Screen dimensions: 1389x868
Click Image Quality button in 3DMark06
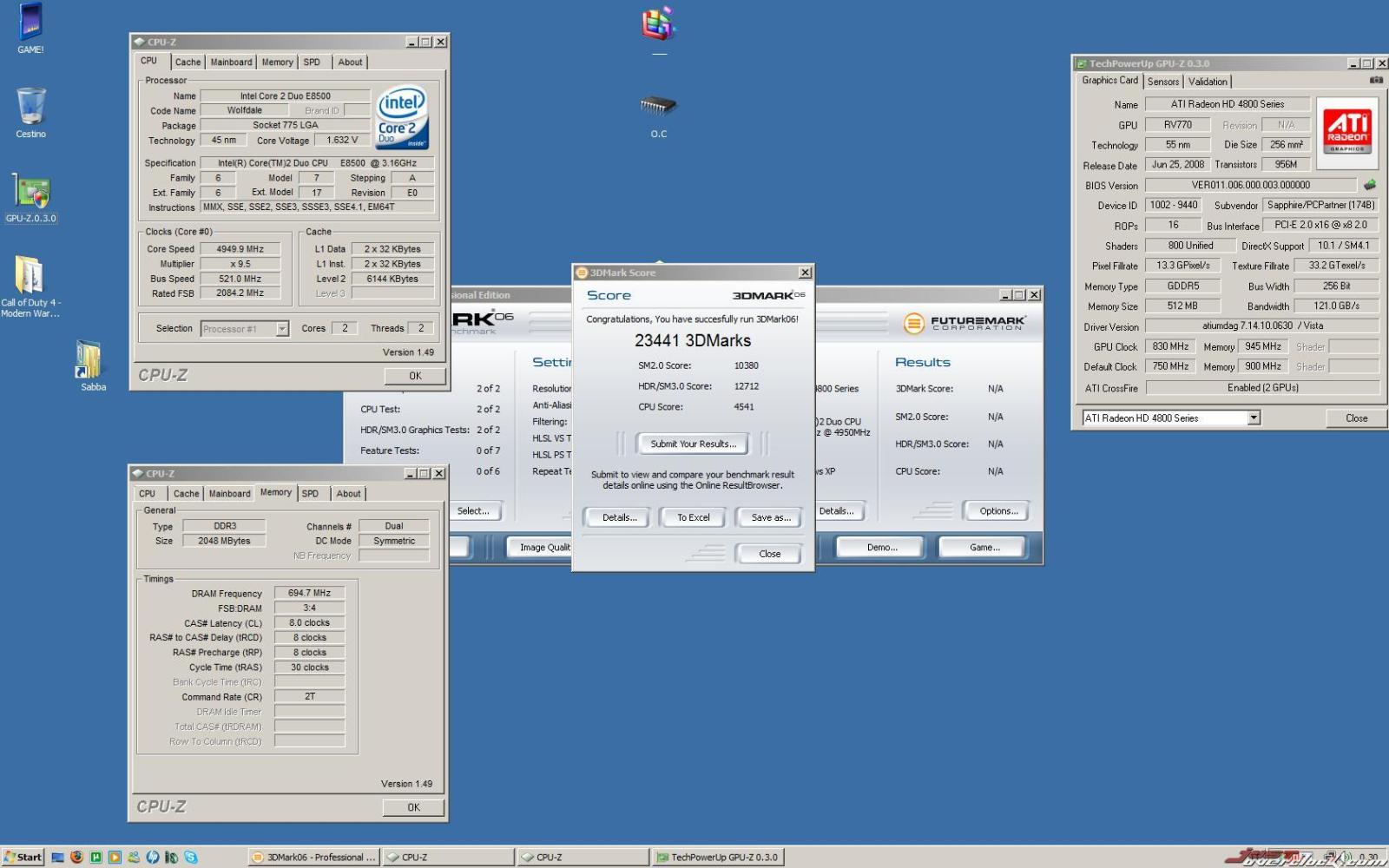tap(539, 548)
